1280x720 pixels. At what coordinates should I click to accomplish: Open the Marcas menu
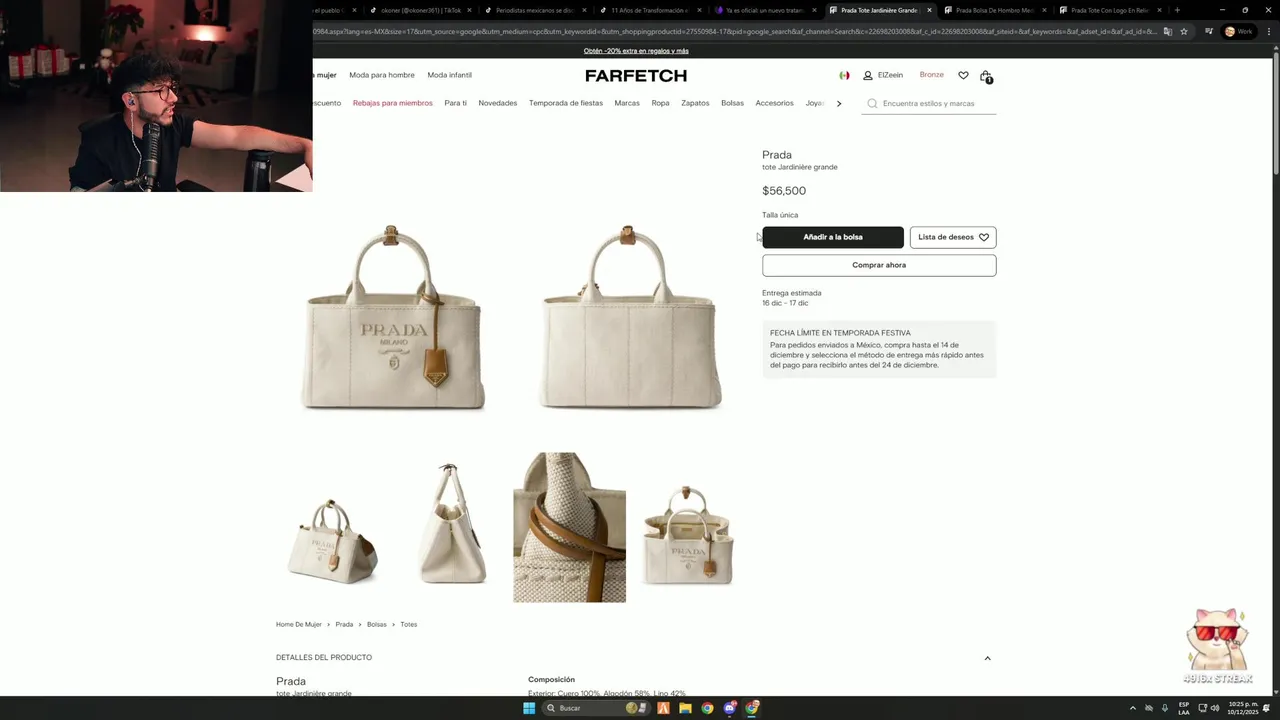click(x=627, y=103)
